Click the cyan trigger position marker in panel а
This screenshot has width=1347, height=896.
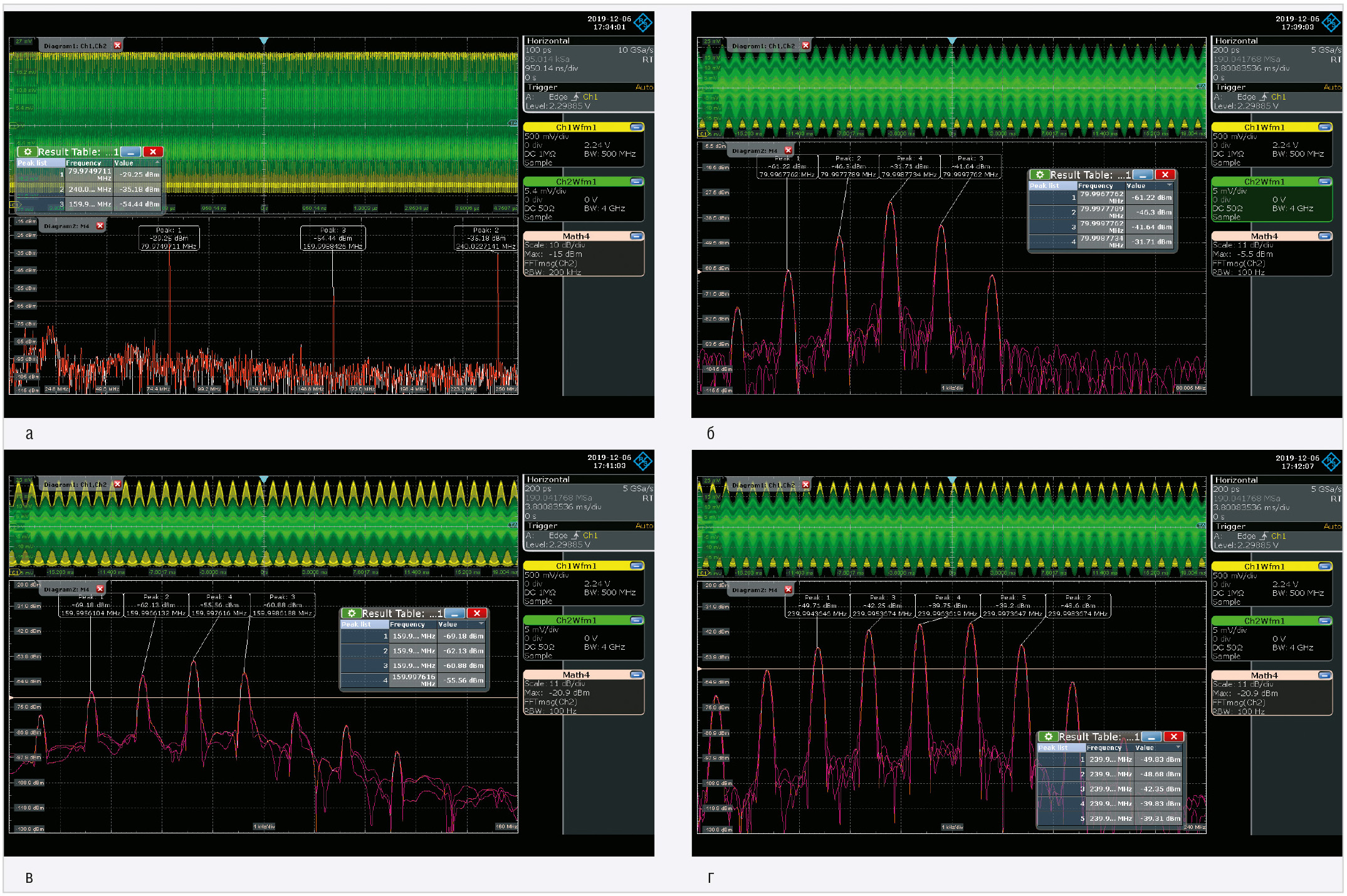(264, 41)
